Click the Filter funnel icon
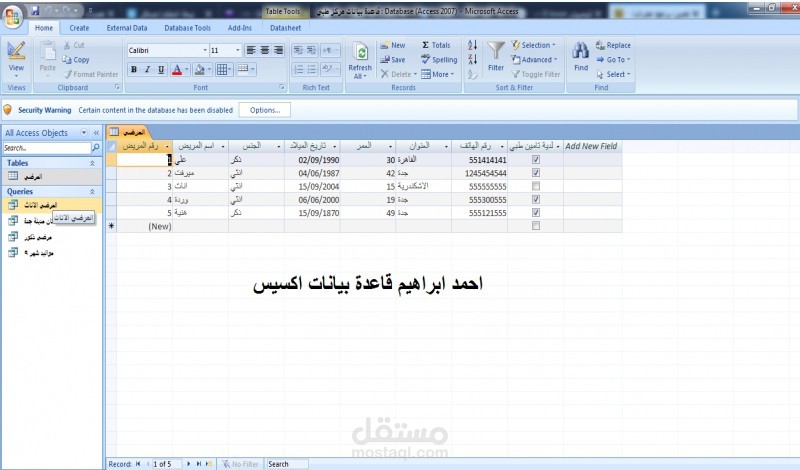The image size is (800, 470). tap(495, 51)
